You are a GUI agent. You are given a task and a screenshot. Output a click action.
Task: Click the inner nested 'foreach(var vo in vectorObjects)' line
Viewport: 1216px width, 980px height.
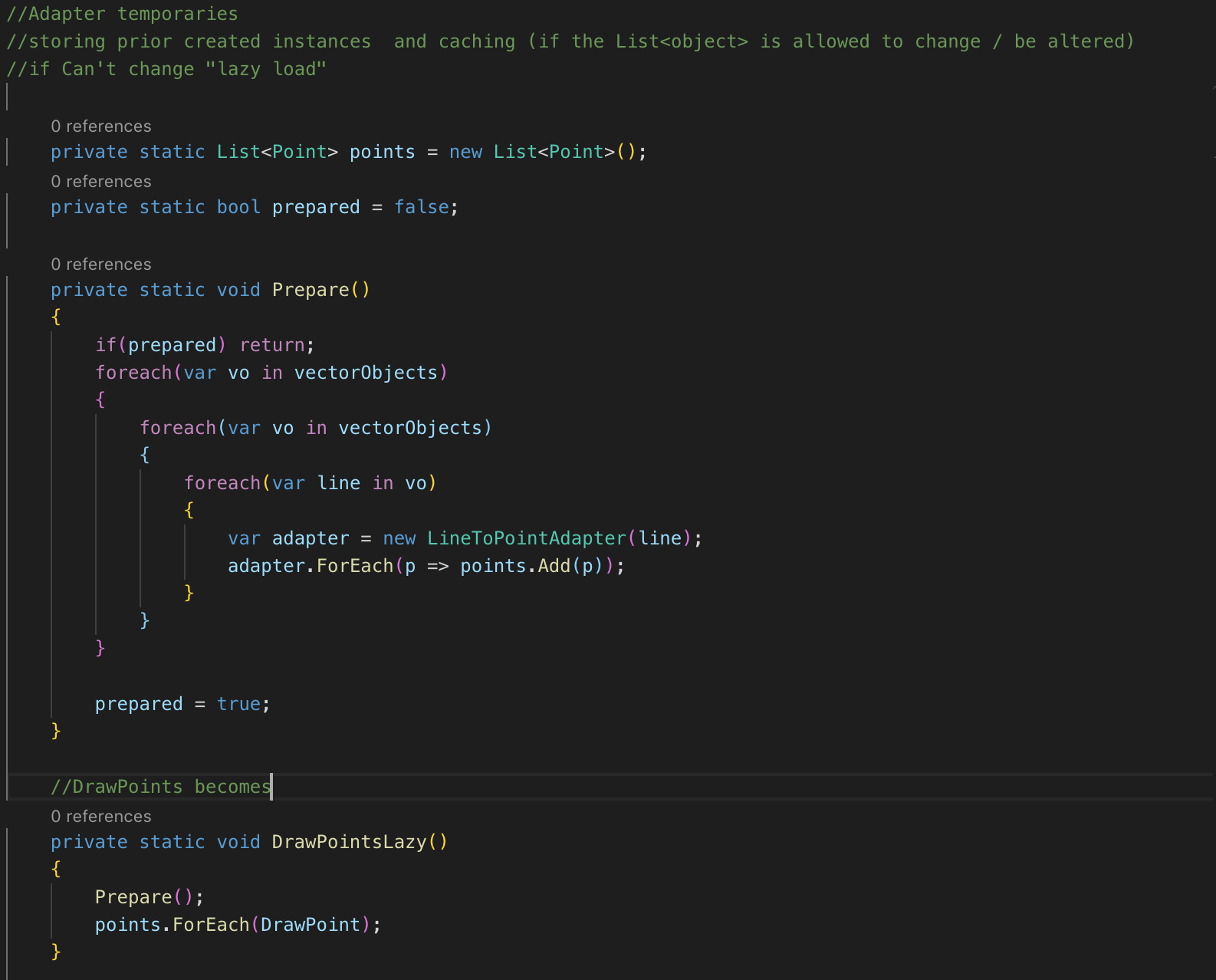click(x=316, y=428)
